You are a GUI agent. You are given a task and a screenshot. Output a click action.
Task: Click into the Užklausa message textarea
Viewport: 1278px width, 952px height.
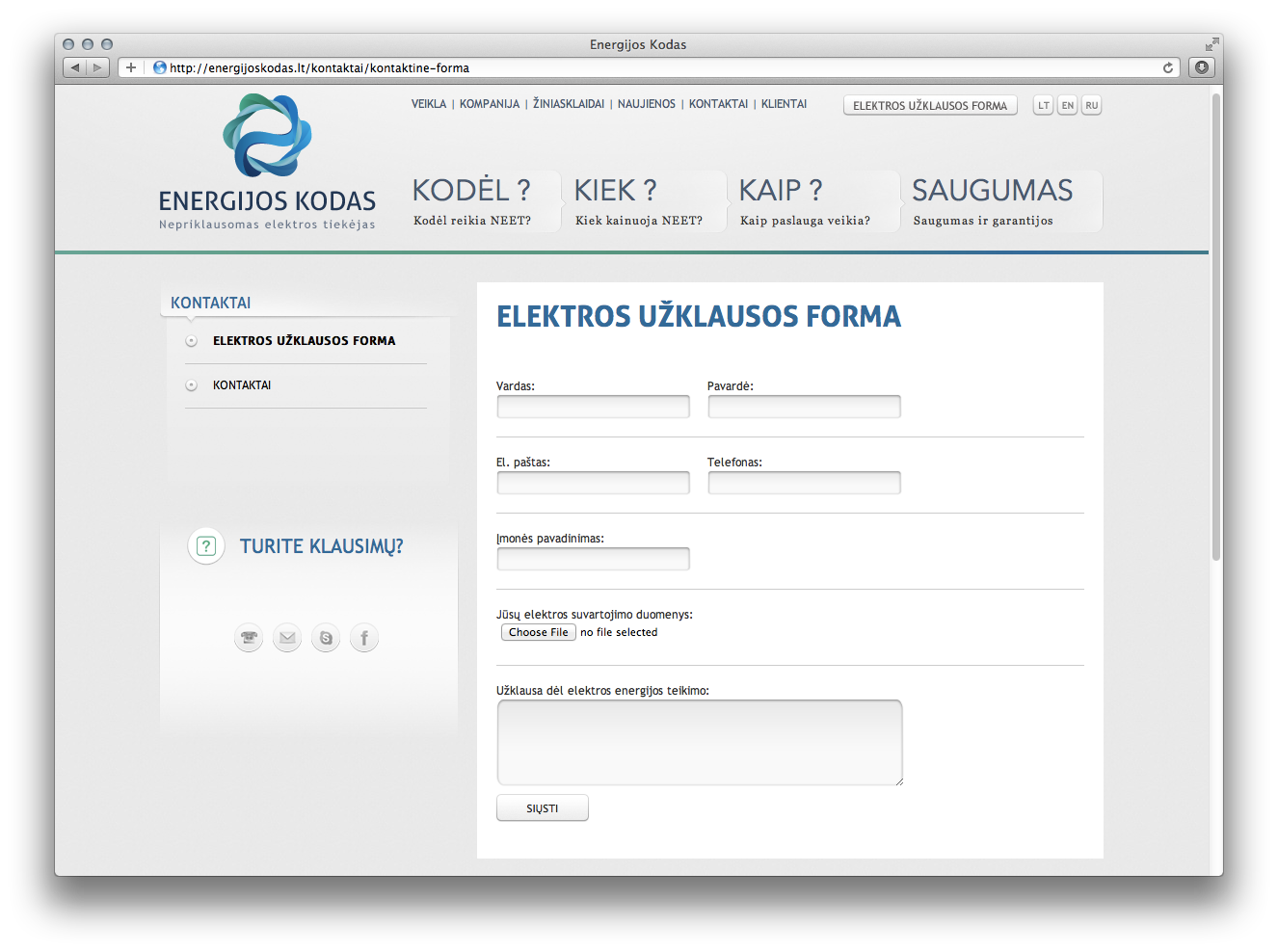click(700, 742)
